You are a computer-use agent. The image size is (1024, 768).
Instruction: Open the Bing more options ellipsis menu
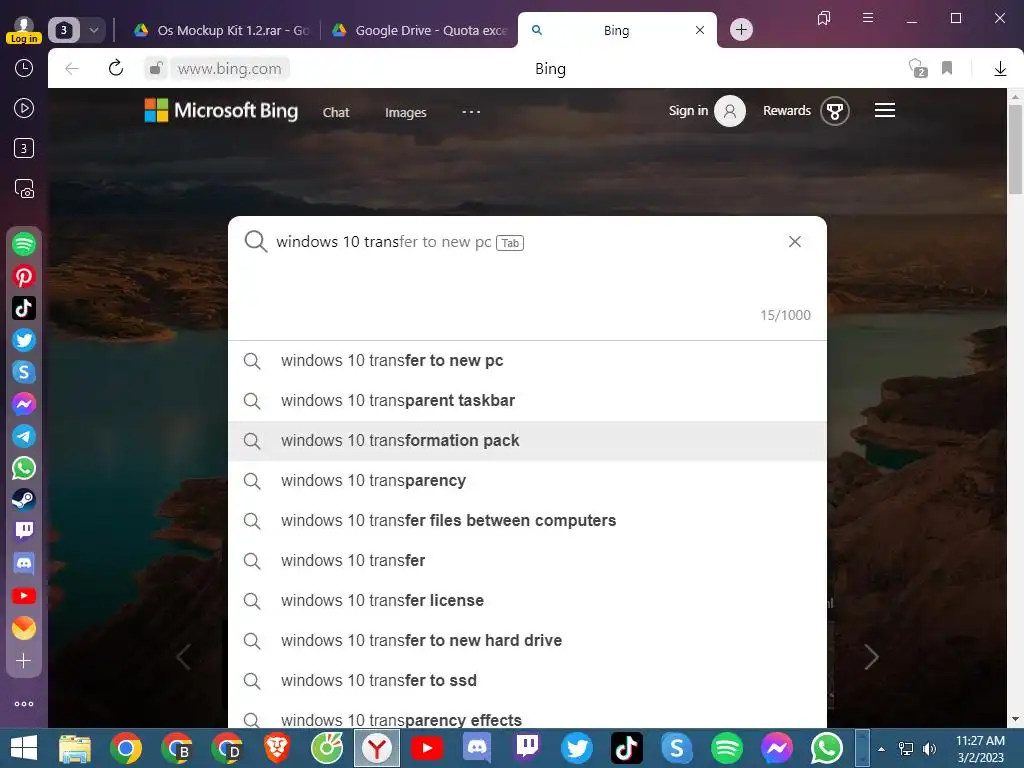(x=471, y=112)
